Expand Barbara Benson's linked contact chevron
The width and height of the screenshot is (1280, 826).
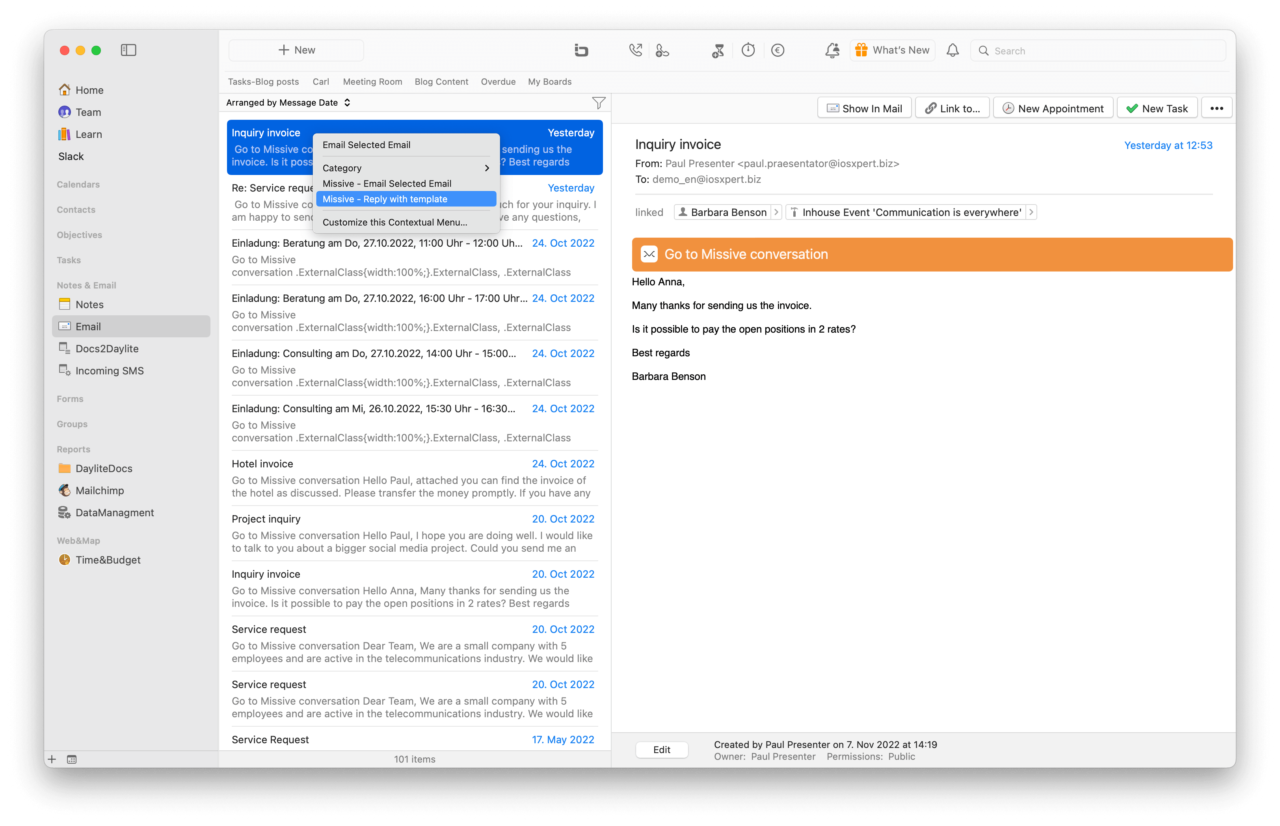point(775,212)
